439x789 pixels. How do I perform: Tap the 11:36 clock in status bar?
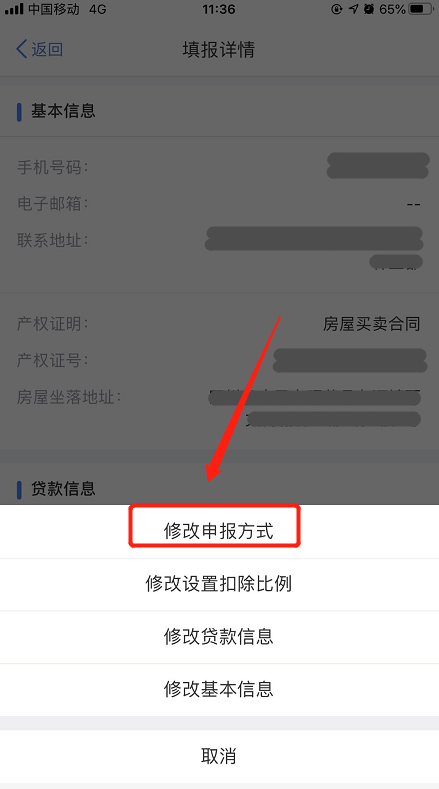click(x=218, y=9)
